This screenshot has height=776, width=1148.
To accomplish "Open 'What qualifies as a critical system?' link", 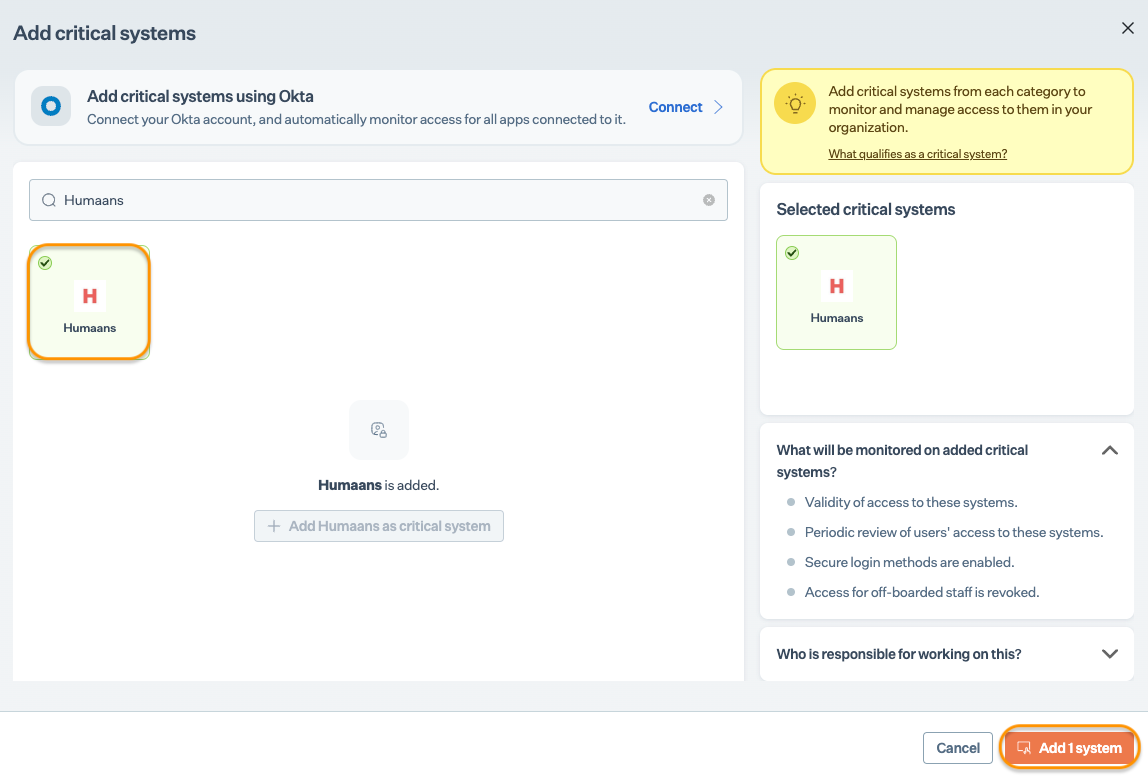I will (917, 154).
